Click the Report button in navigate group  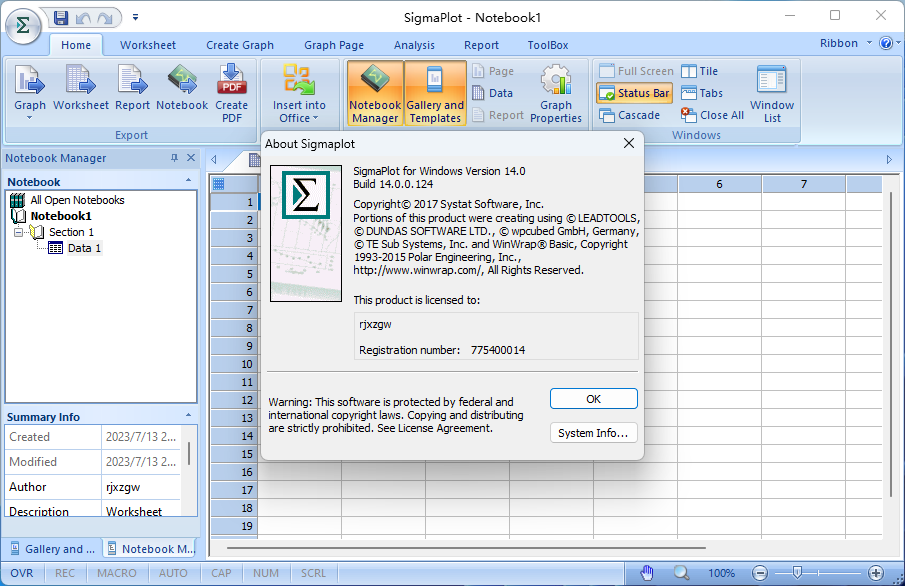[498, 115]
